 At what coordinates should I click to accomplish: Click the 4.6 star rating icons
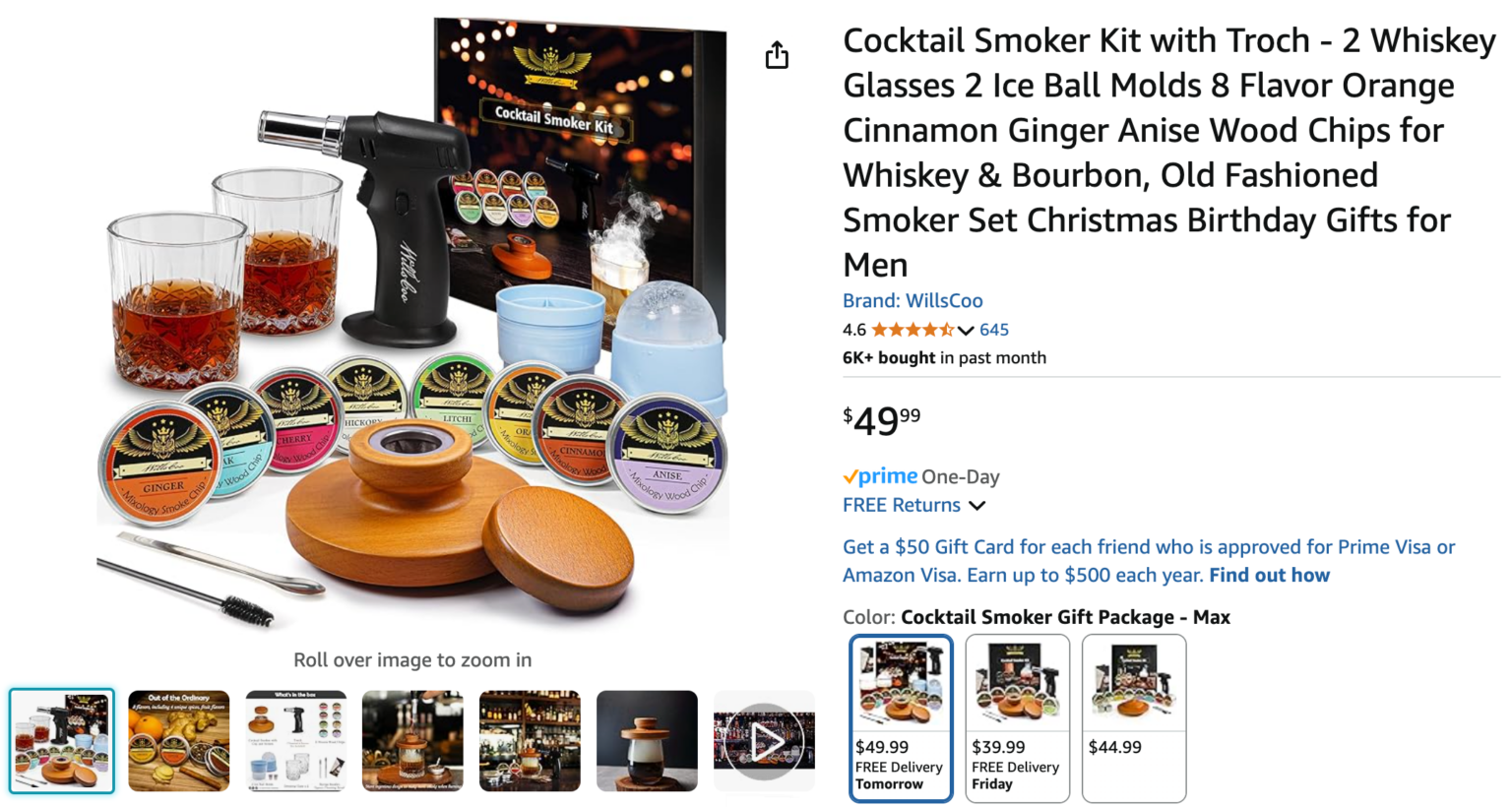pos(913,330)
